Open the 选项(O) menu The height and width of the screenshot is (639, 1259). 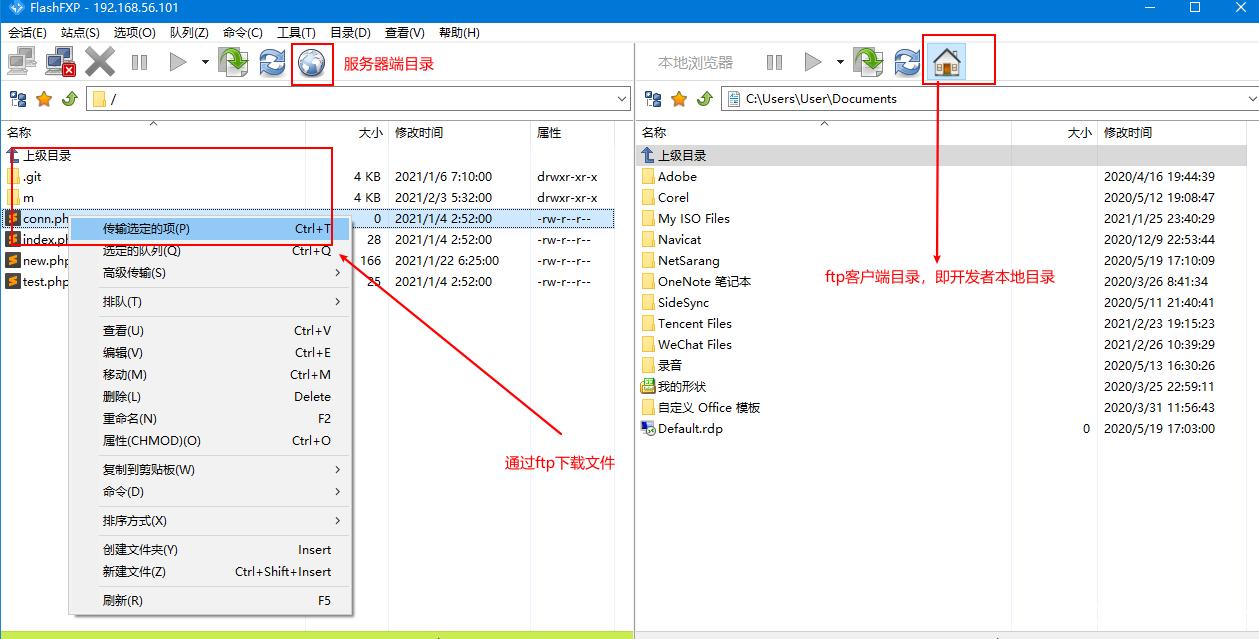134,33
